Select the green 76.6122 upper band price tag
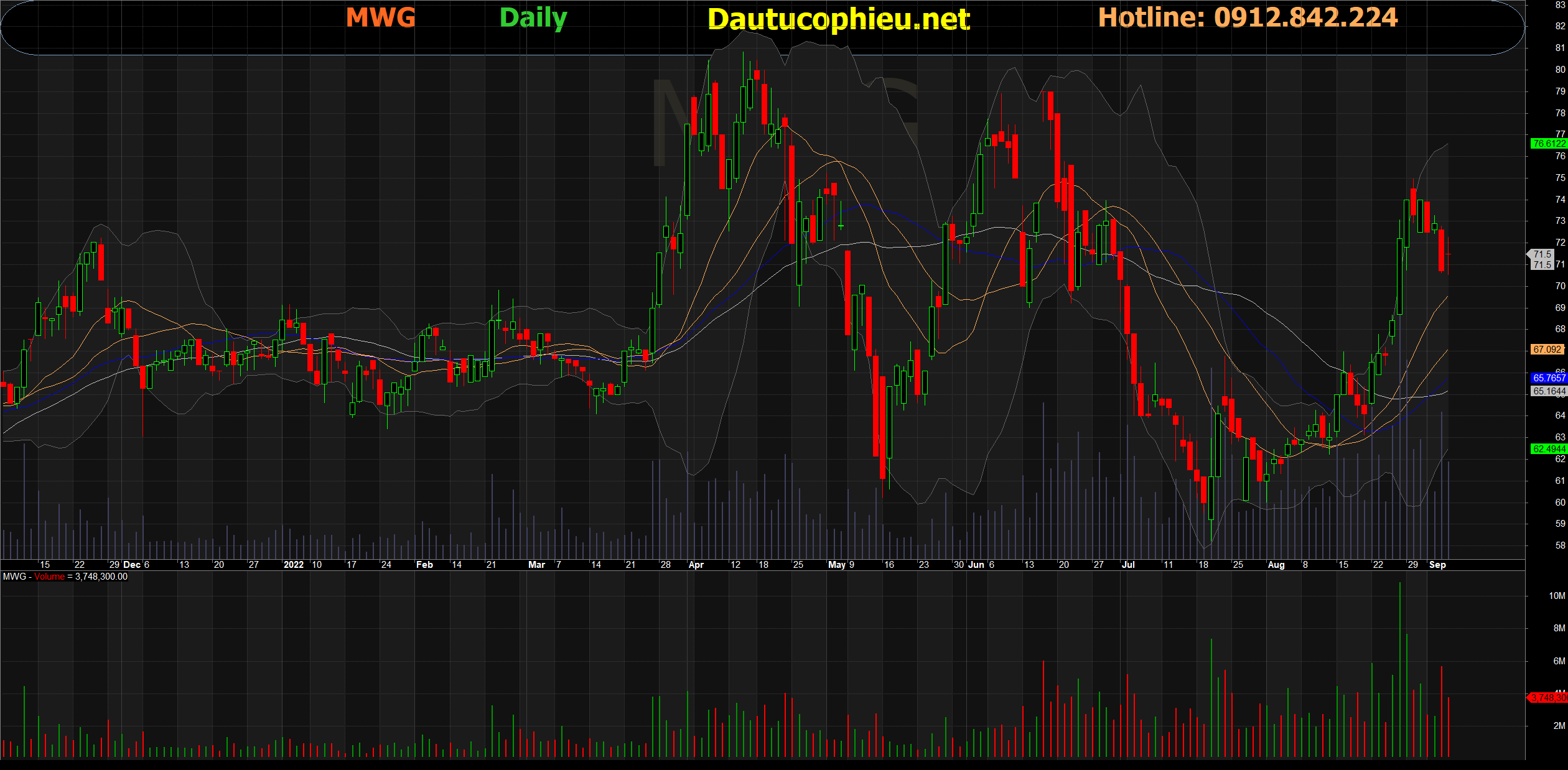The height and width of the screenshot is (770, 1568). click(x=1548, y=144)
